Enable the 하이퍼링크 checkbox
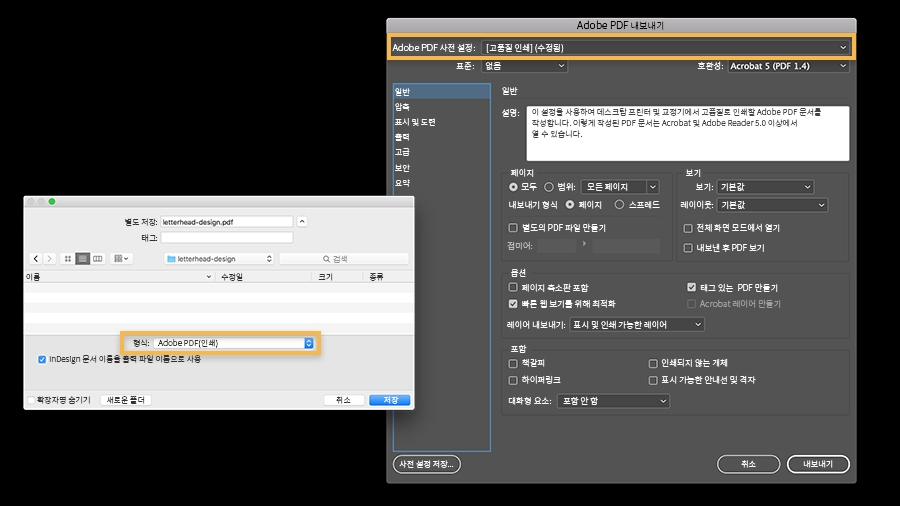The width and height of the screenshot is (900, 506). coord(513,380)
